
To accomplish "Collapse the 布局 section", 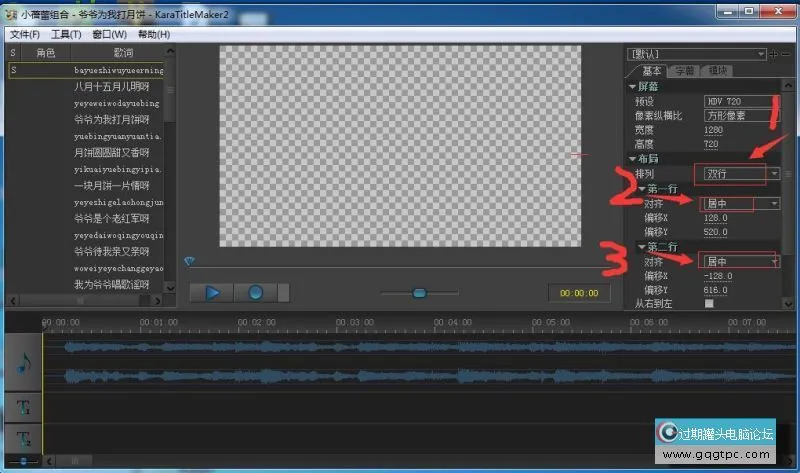I will (631, 158).
